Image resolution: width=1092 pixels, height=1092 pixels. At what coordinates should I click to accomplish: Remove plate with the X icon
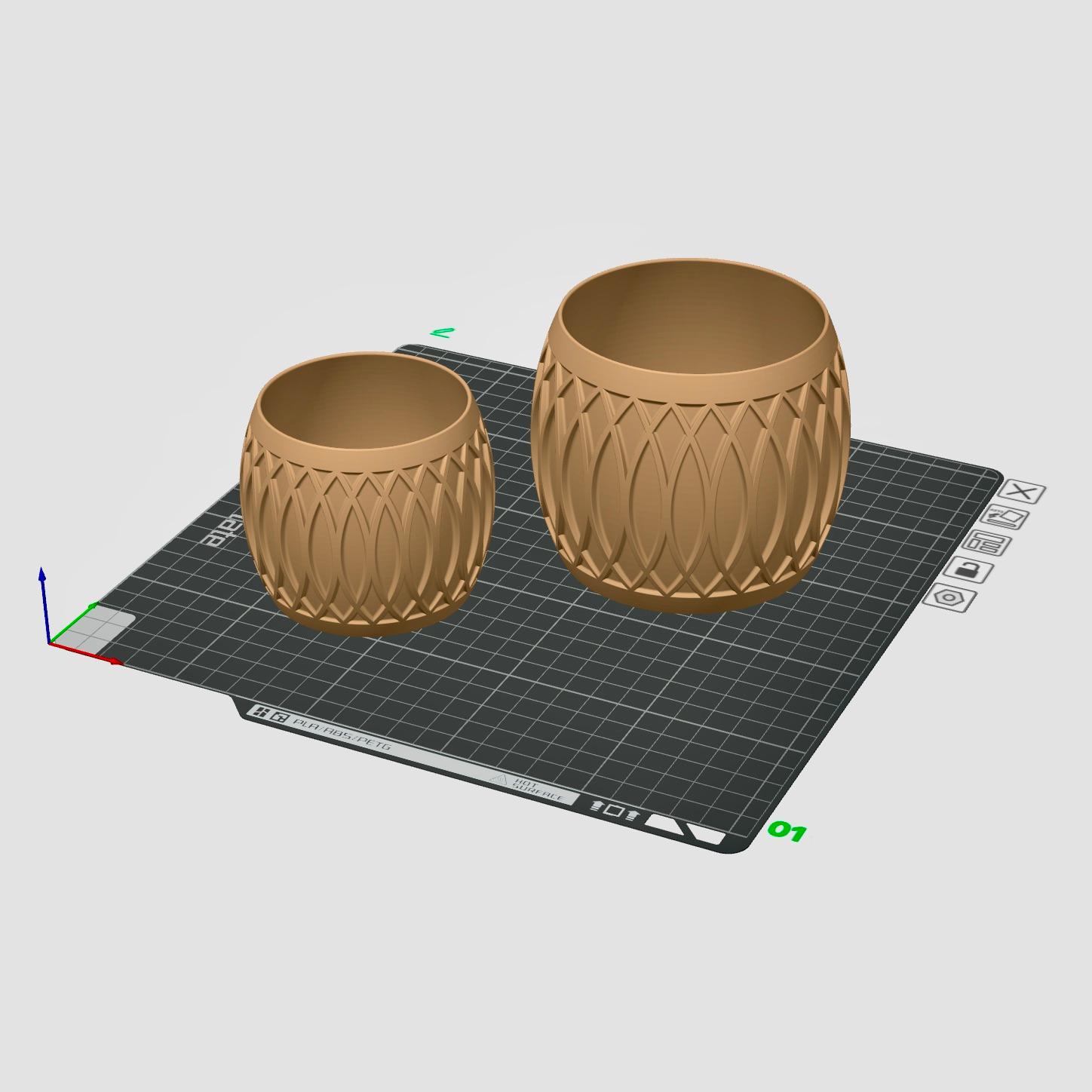pos(1022,492)
